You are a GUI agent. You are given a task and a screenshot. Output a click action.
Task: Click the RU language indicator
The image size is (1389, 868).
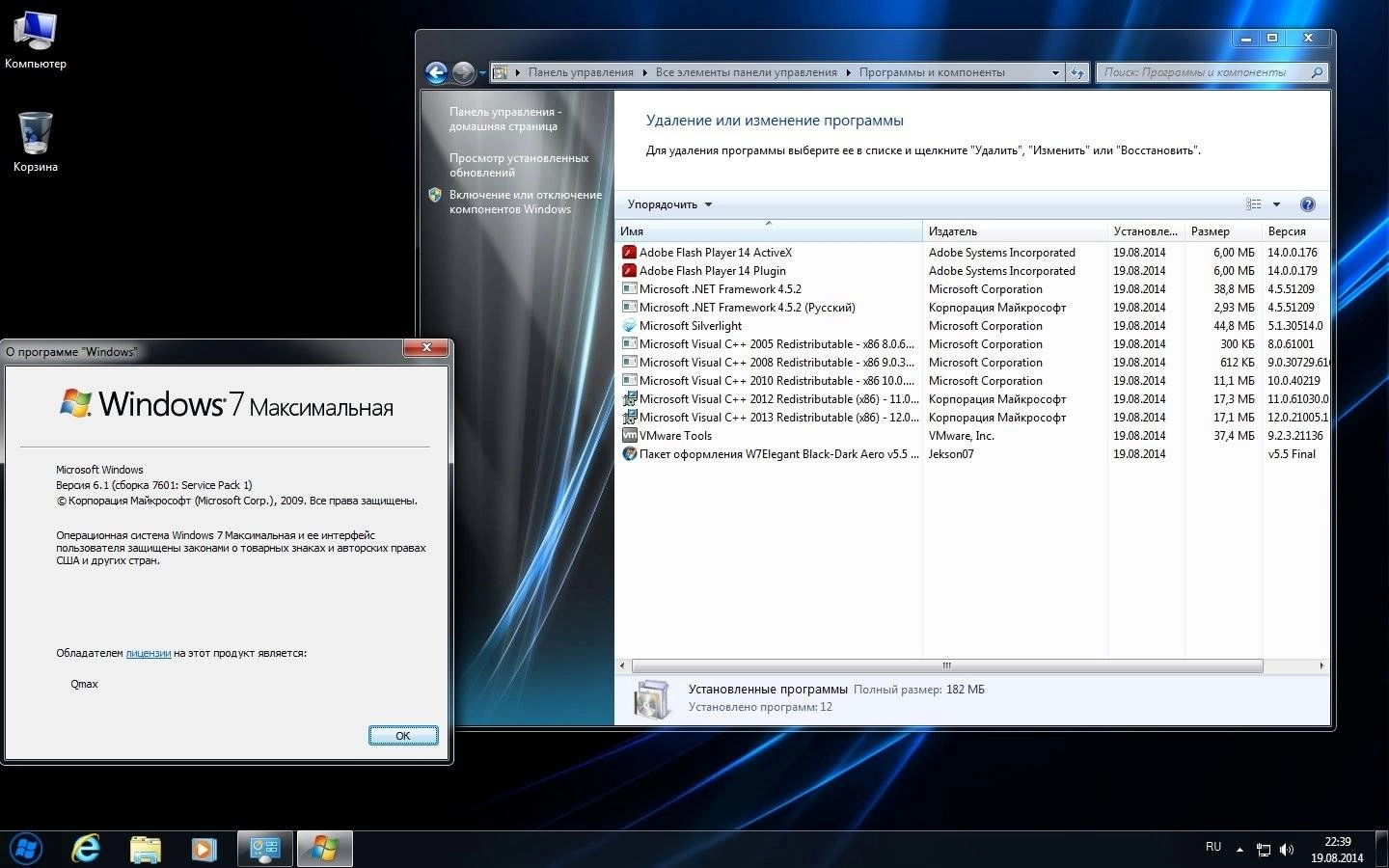click(1213, 847)
